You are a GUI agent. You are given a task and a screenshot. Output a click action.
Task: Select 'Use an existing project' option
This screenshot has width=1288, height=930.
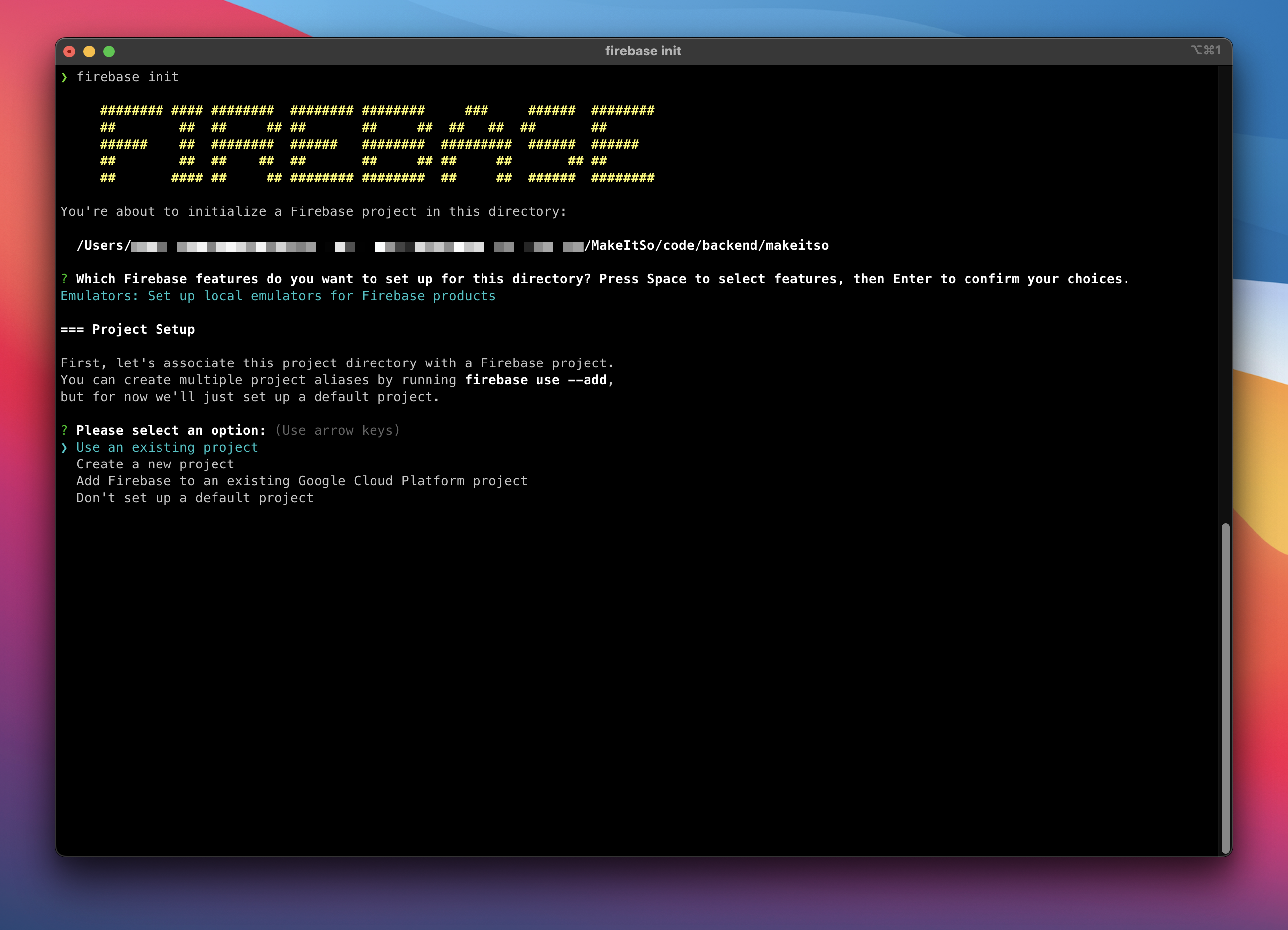click(167, 447)
